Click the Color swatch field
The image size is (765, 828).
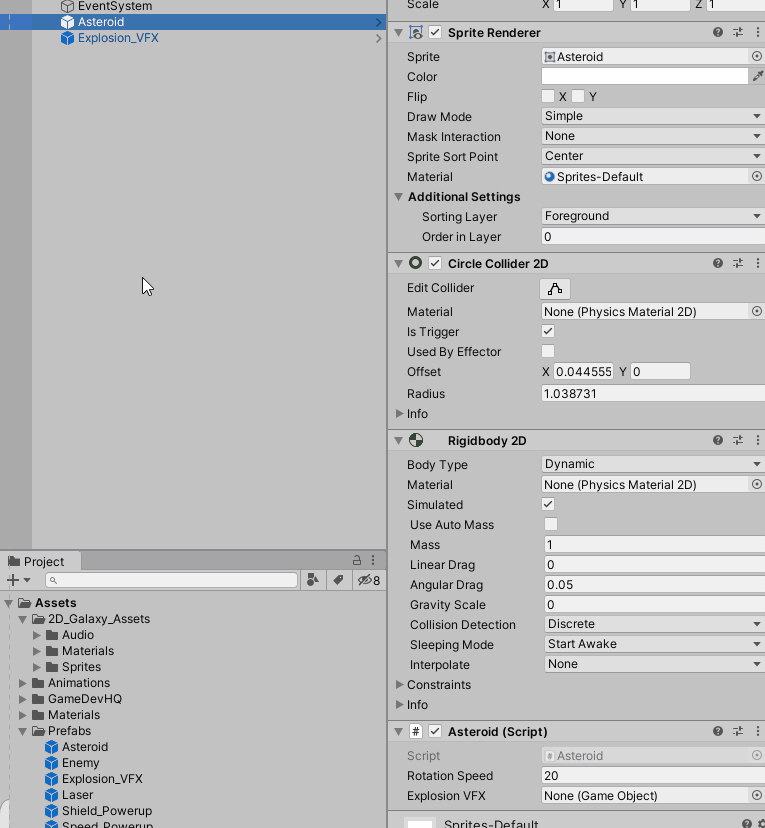tap(645, 77)
